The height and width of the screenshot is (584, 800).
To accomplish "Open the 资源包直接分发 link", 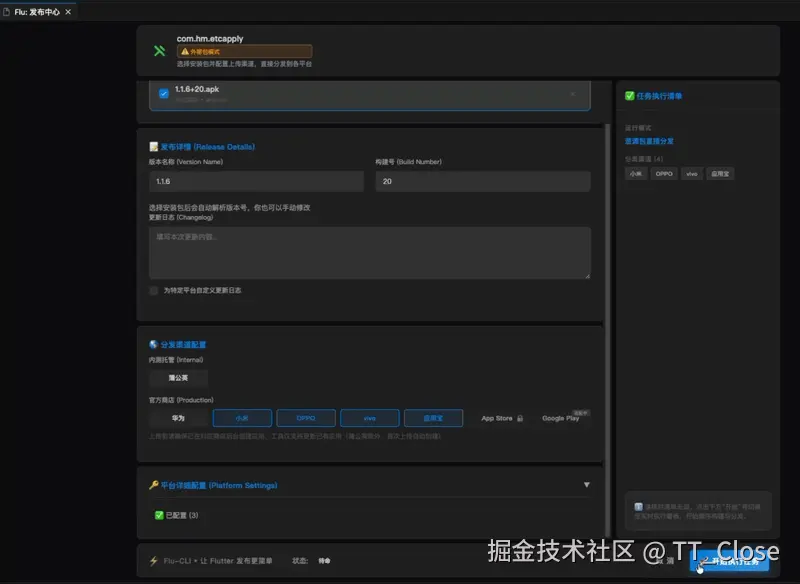I will (x=649, y=141).
